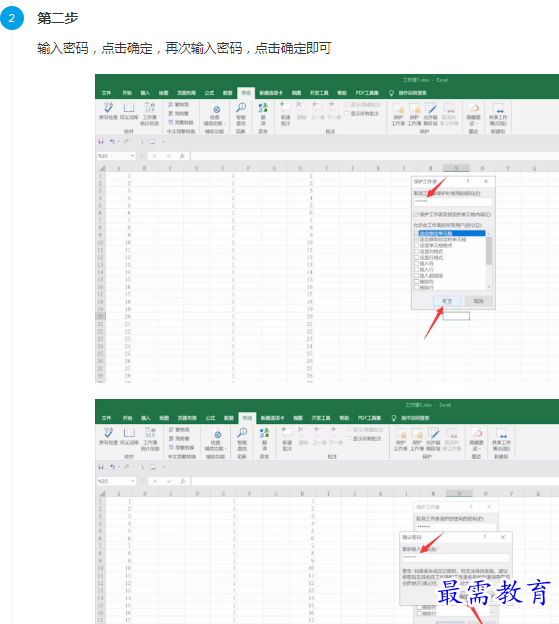Image resolution: width=559 pixels, height=624 pixels.
Task: Open Name Box dropdown in first screenshot
Action: pos(132,156)
